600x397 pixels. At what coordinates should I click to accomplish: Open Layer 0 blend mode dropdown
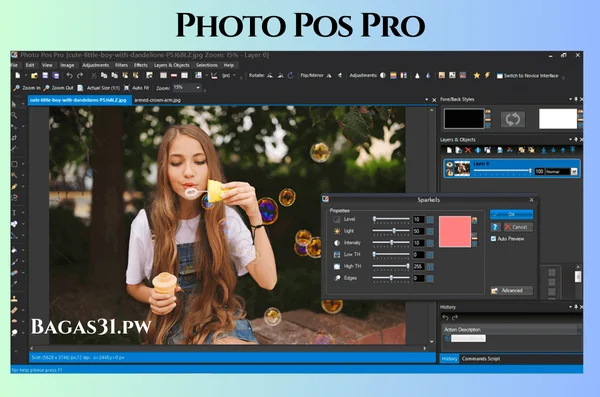pos(574,172)
